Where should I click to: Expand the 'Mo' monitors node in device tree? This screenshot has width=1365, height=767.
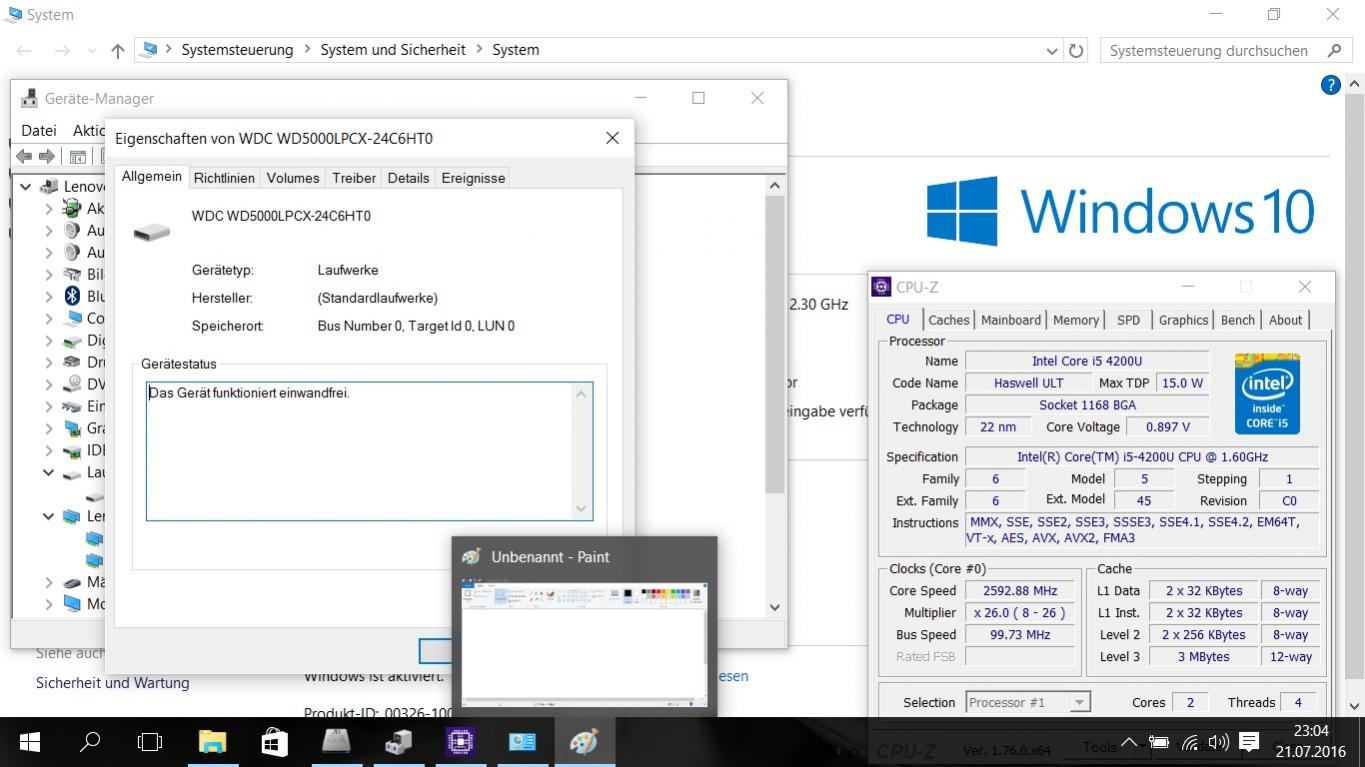click(49, 604)
